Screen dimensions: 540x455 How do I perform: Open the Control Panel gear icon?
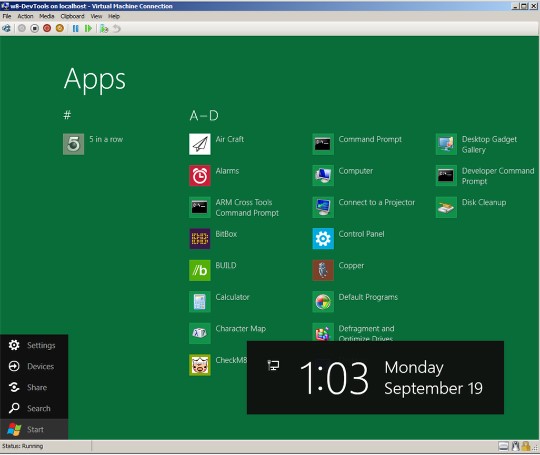coord(323,239)
